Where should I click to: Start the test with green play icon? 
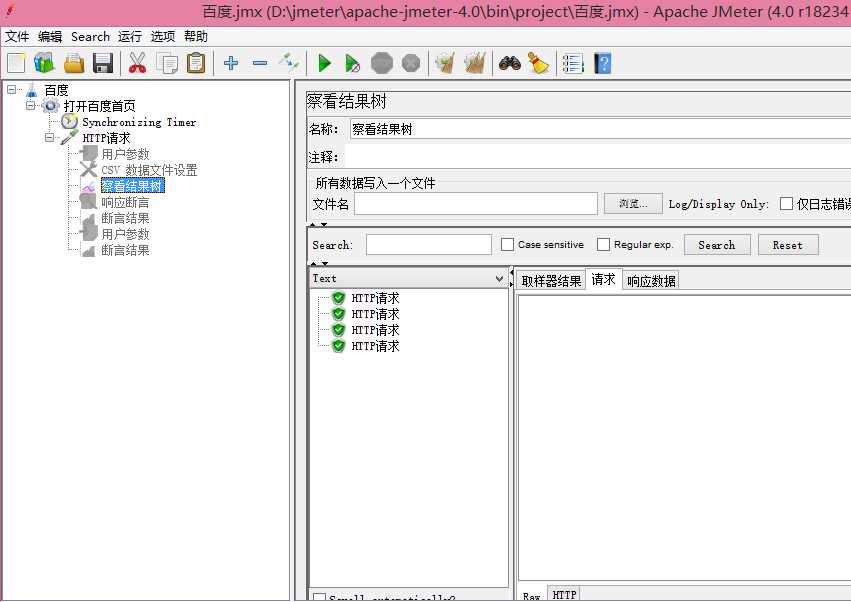point(325,64)
